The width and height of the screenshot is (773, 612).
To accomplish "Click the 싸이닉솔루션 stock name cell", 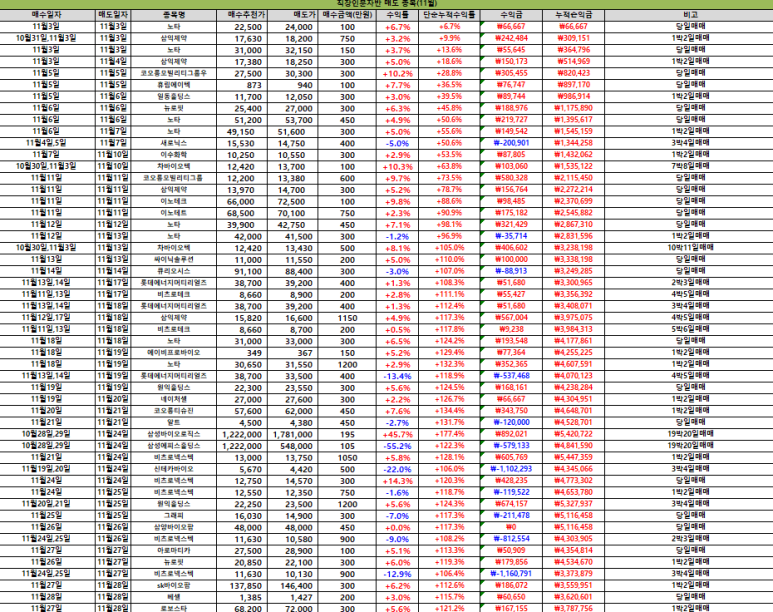I will click(x=174, y=259).
